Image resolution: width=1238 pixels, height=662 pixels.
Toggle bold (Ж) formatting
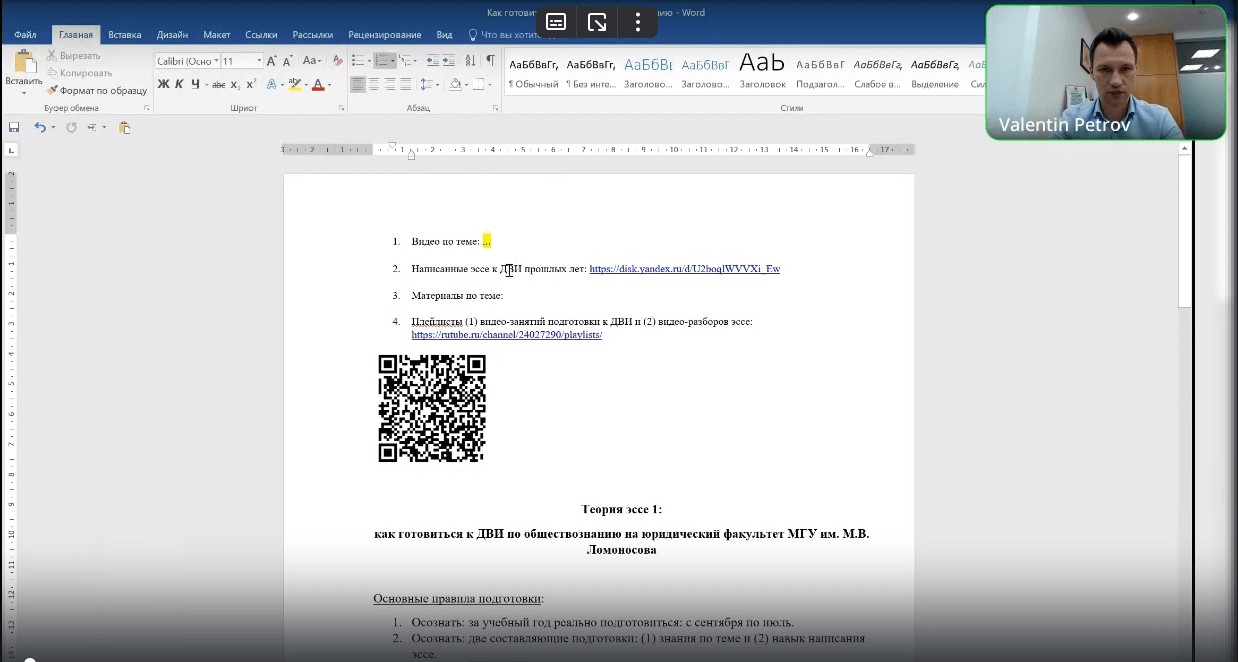point(163,85)
